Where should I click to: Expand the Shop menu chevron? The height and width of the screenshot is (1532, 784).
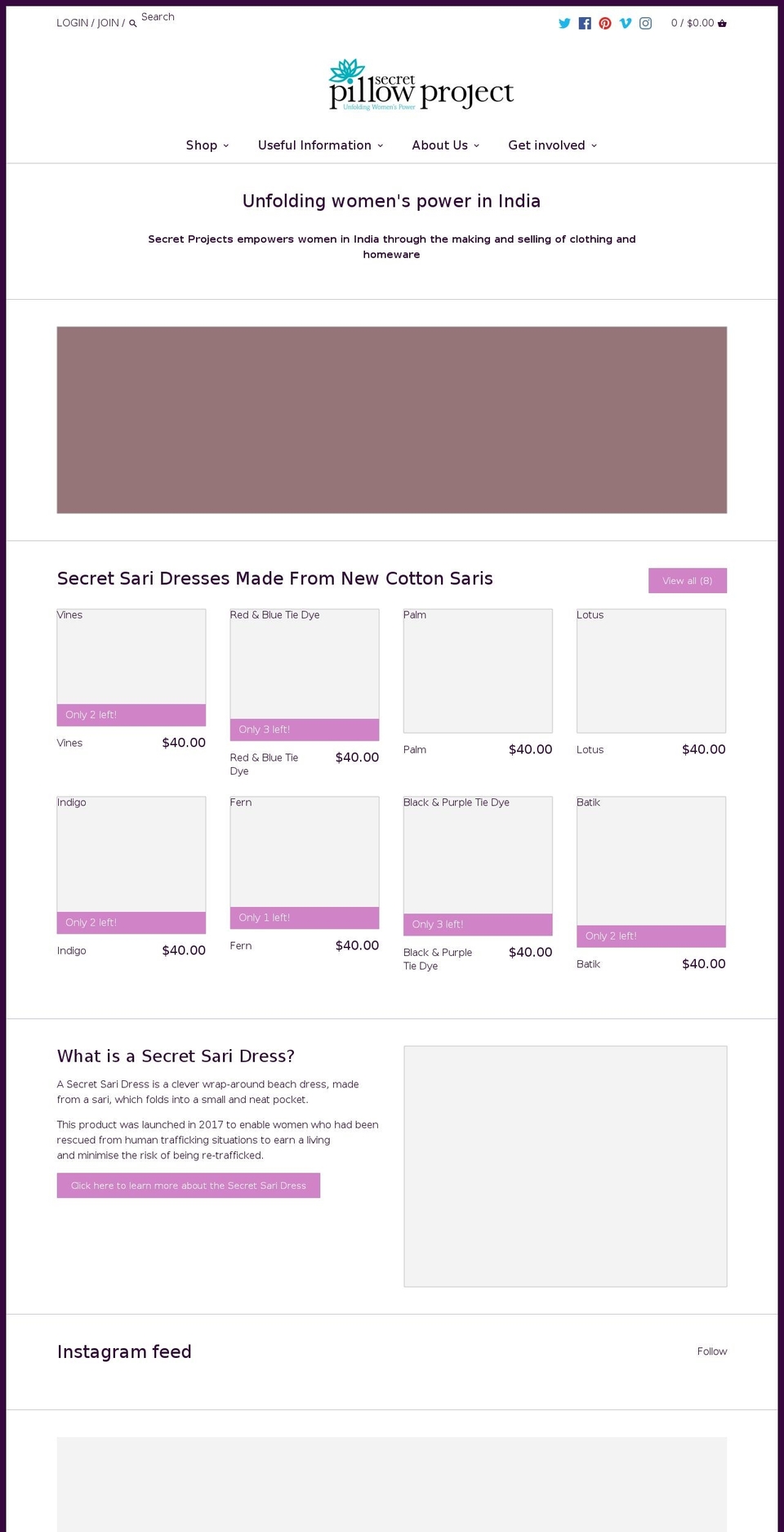click(x=226, y=145)
